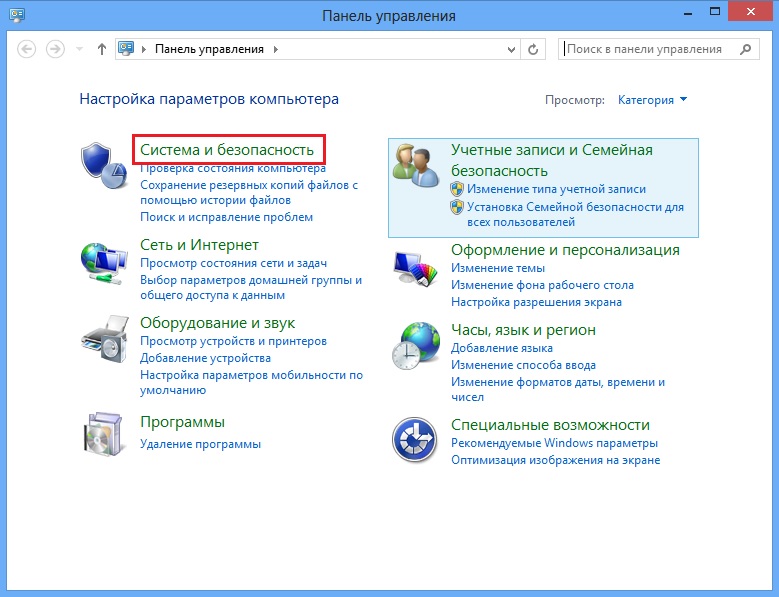Click Изменение темы link

(x=498, y=268)
